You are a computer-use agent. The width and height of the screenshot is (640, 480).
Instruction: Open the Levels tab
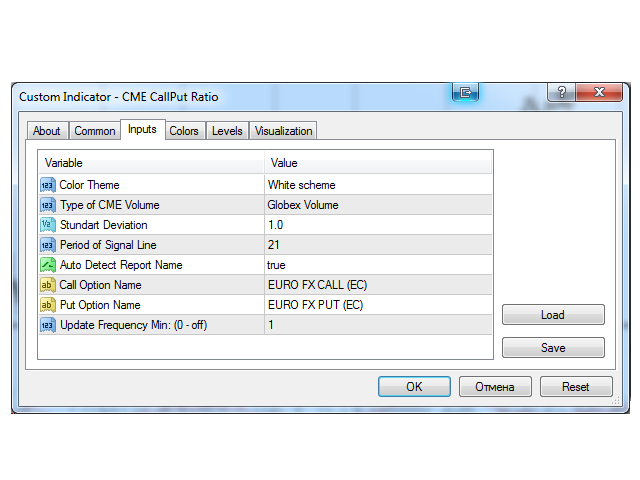point(227,131)
